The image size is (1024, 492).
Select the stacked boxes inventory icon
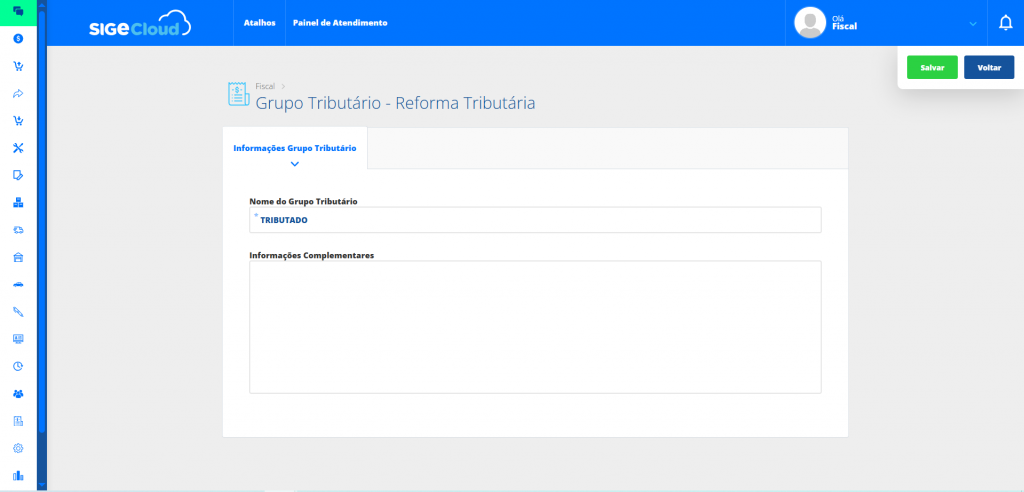click(18, 203)
